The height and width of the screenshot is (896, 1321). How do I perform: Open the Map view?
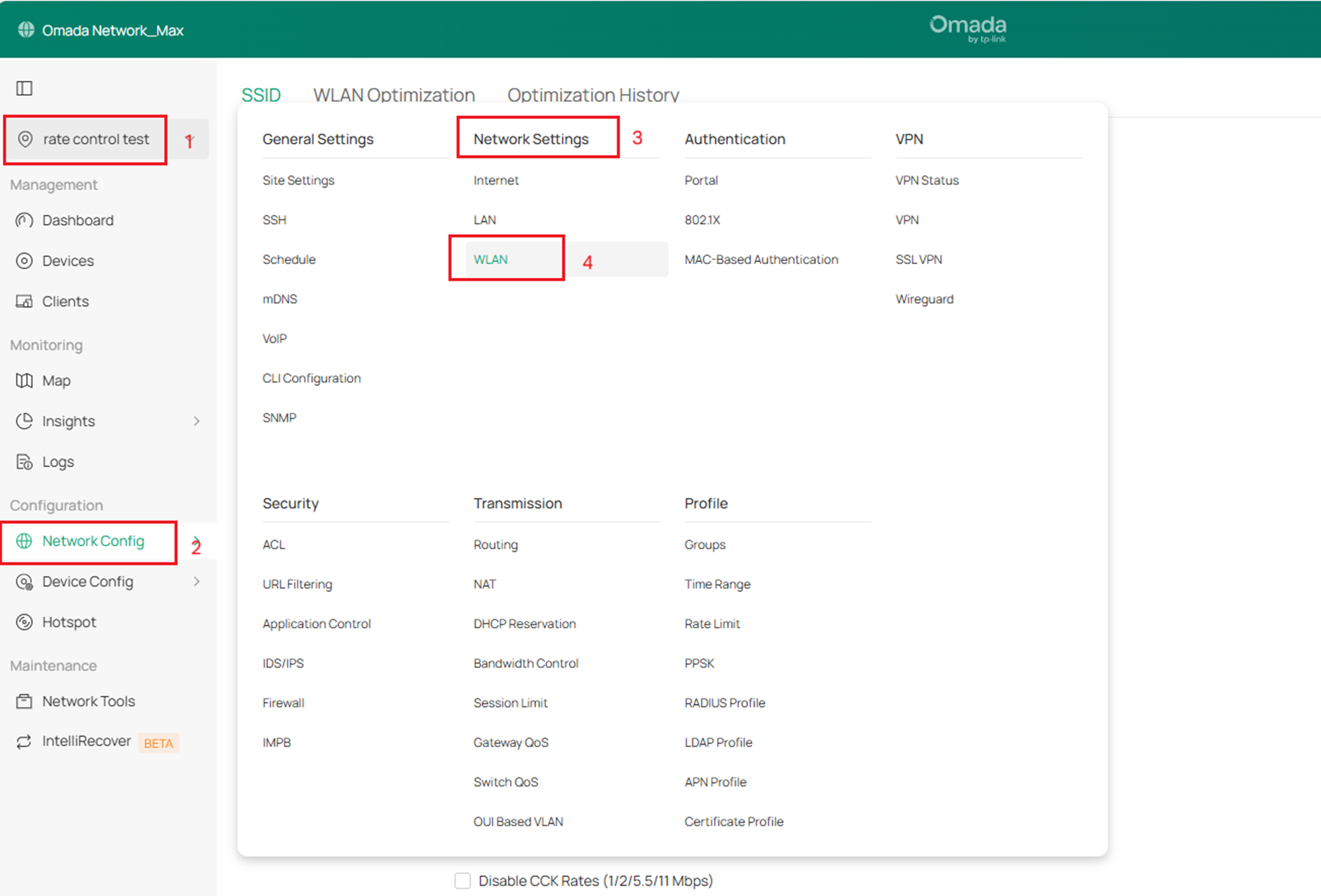(x=56, y=381)
